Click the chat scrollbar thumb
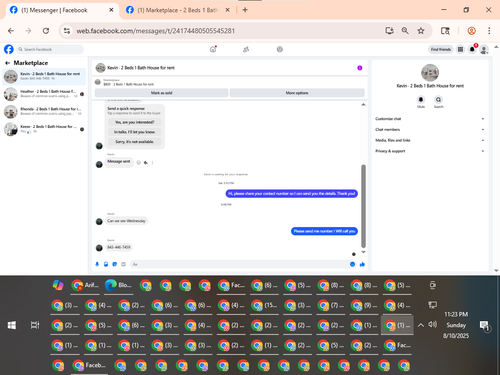 [363, 206]
